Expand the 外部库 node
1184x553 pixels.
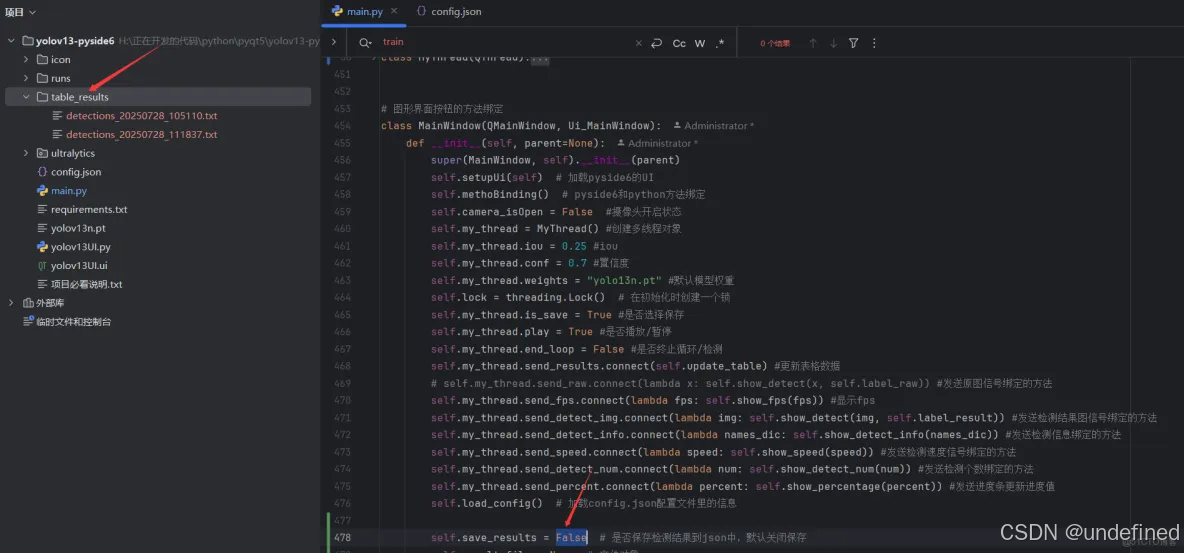tap(11, 303)
